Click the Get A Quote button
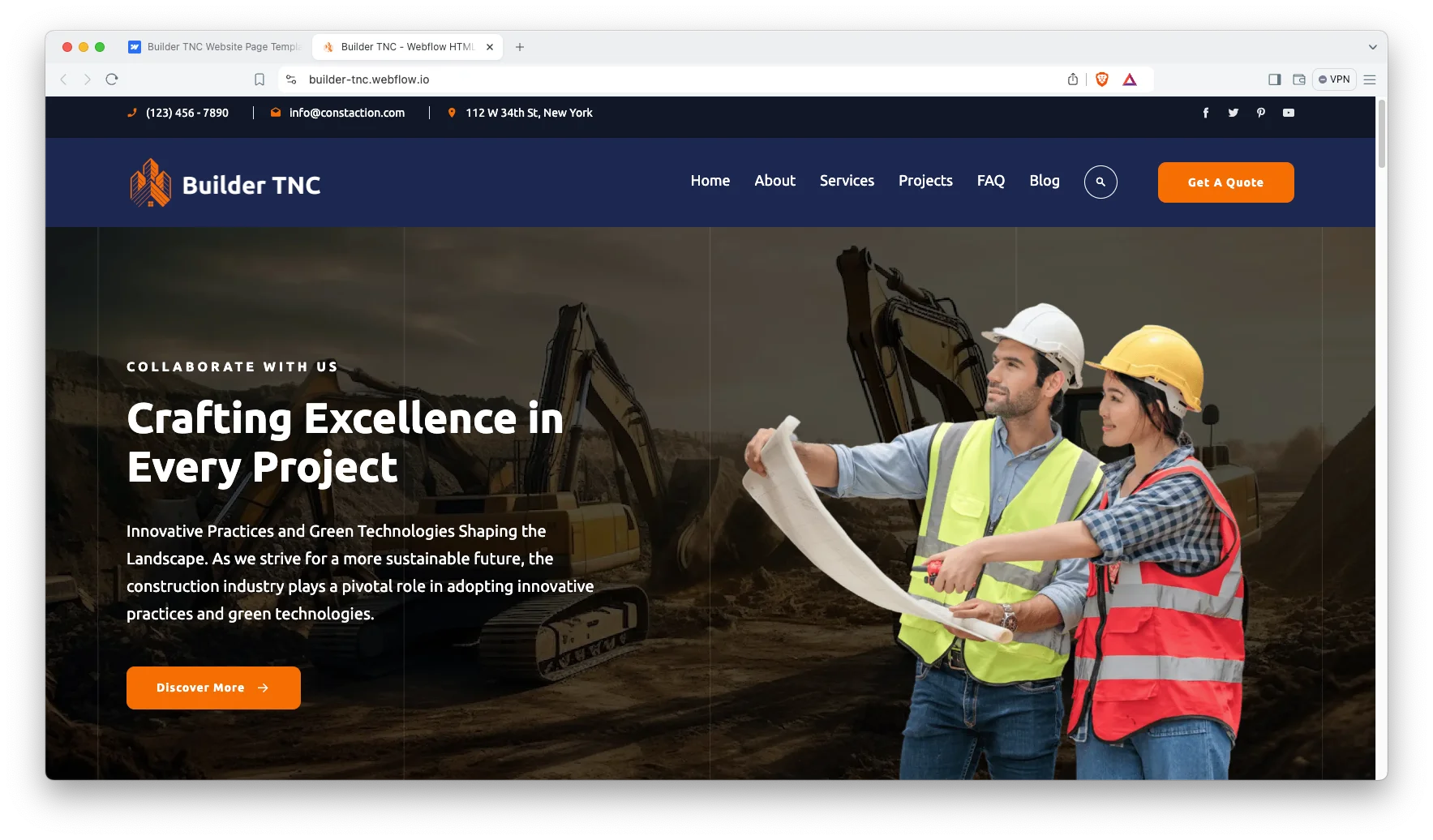 (x=1225, y=182)
